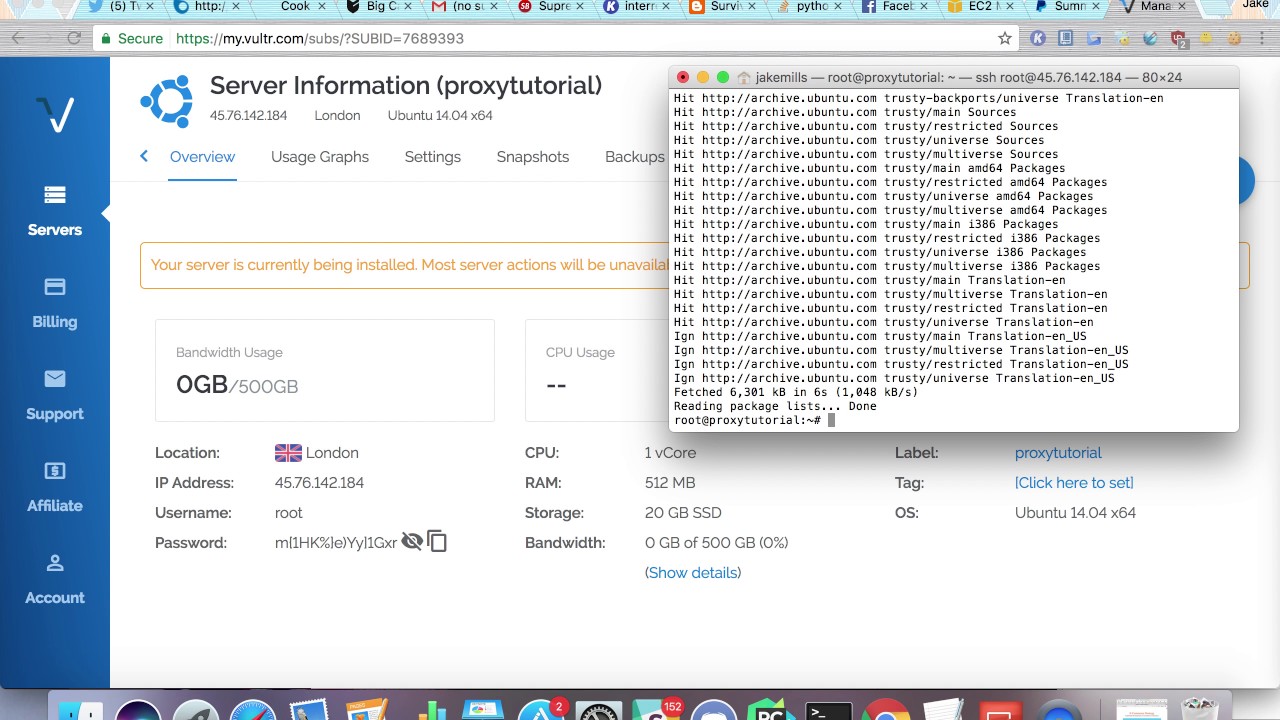Click the IP address 45.76.142.184 value
This screenshot has height=720, width=1280.
click(x=319, y=483)
